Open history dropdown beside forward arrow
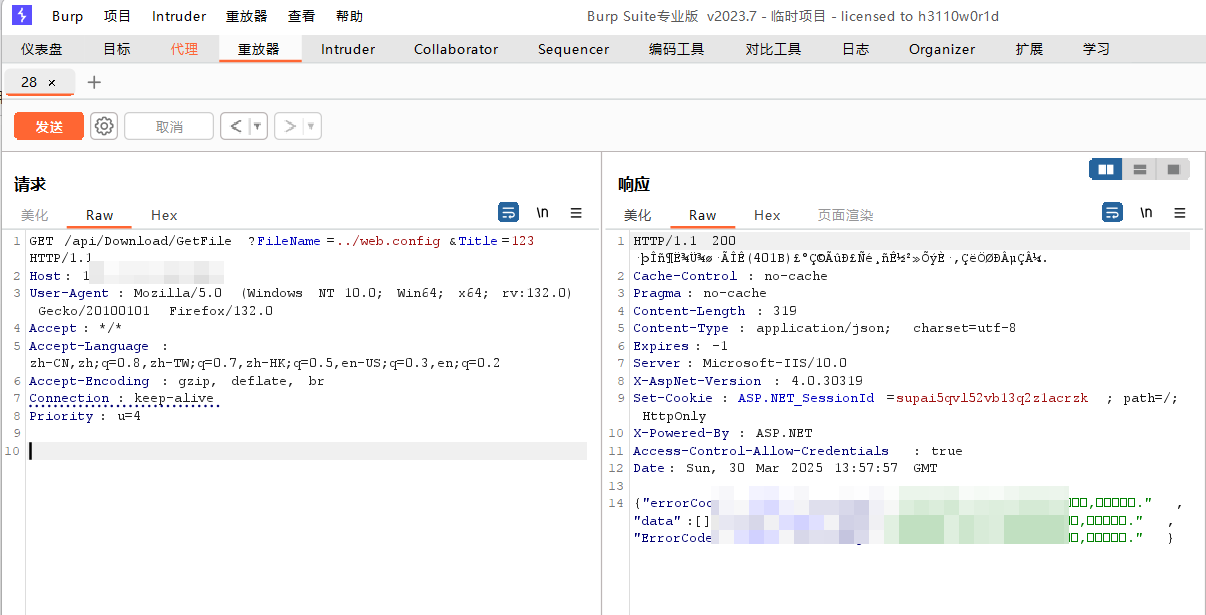Image resolution: width=1206 pixels, height=615 pixels. [312, 126]
